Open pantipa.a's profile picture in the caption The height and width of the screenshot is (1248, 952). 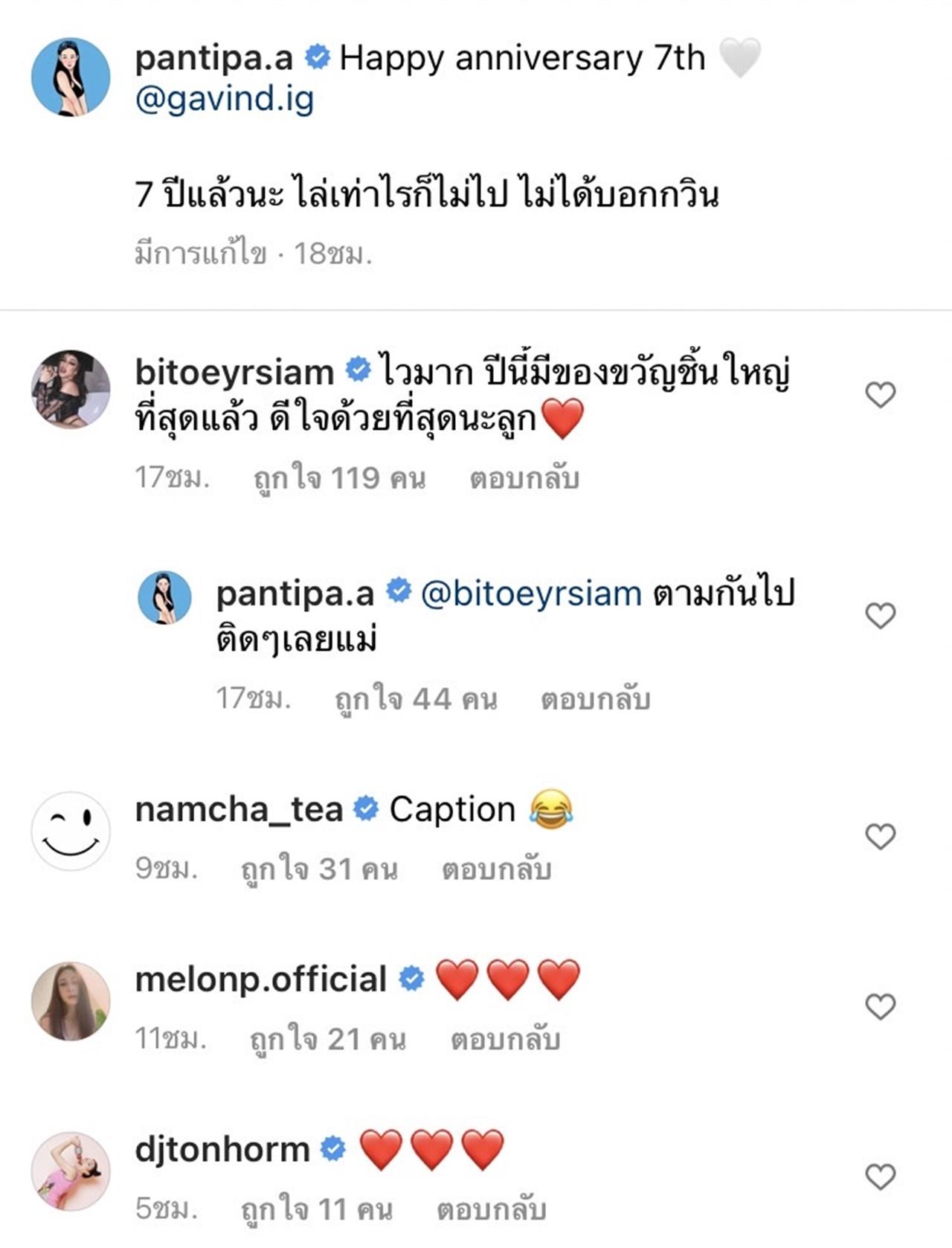[71, 77]
